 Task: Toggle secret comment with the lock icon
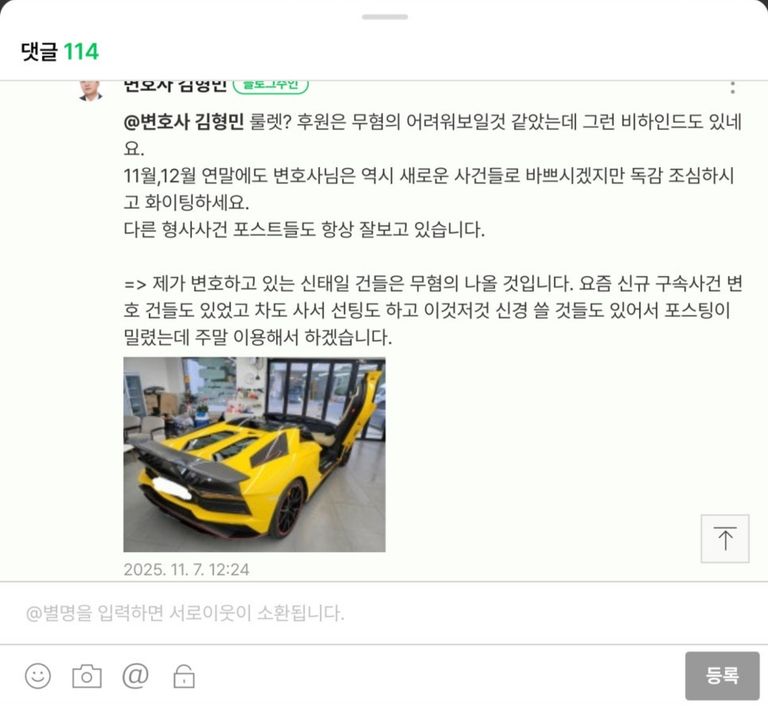coord(184,677)
